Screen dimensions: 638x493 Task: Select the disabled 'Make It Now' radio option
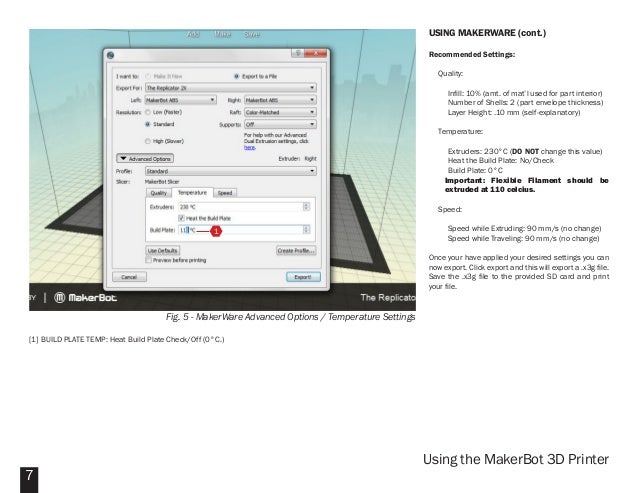148,76
